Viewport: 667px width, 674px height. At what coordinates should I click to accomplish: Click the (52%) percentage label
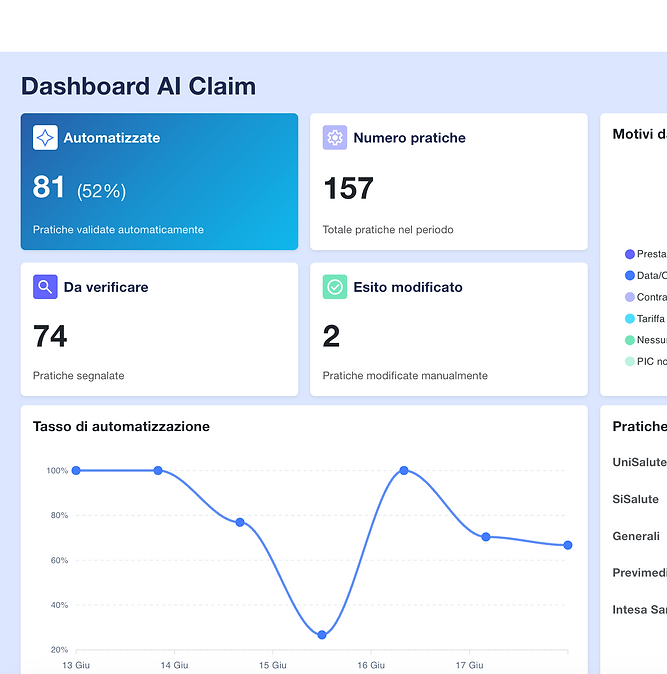click(101, 191)
